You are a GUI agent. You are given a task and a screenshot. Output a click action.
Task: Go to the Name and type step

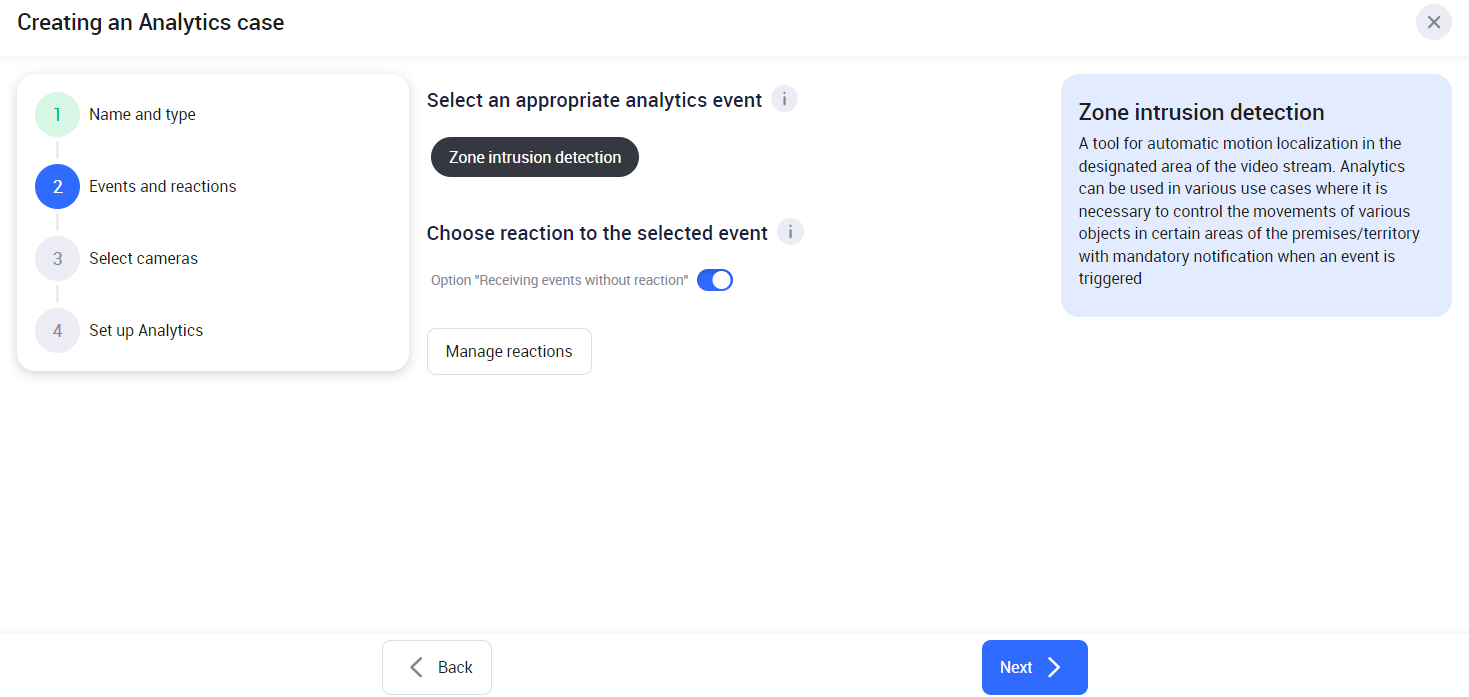142,115
